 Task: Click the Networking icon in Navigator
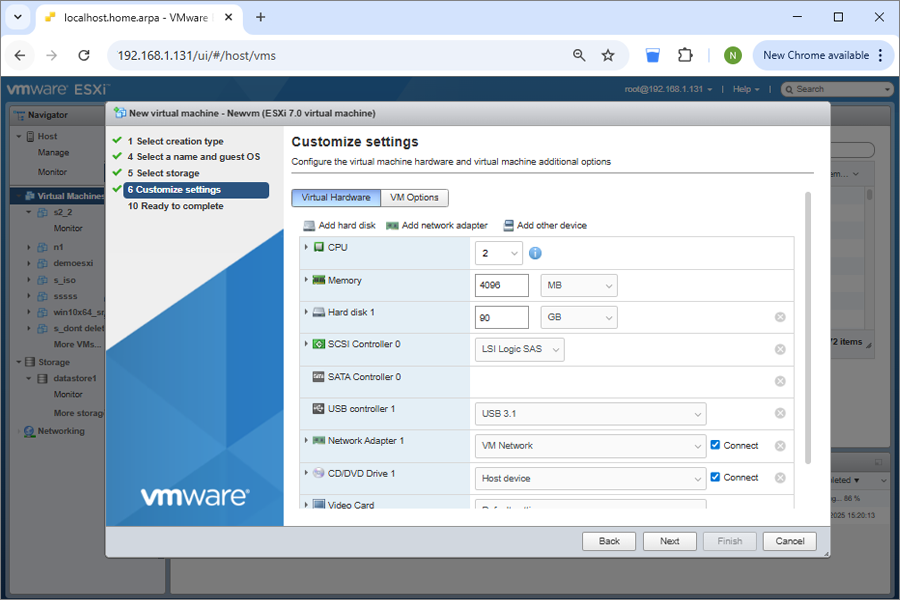[x=29, y=431]
